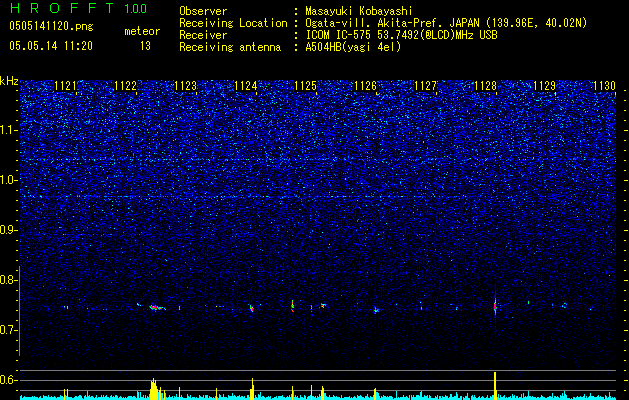Click the 1124 time marker
The width and height of the screenshot is (629, 400).
[x=246, y=86]
